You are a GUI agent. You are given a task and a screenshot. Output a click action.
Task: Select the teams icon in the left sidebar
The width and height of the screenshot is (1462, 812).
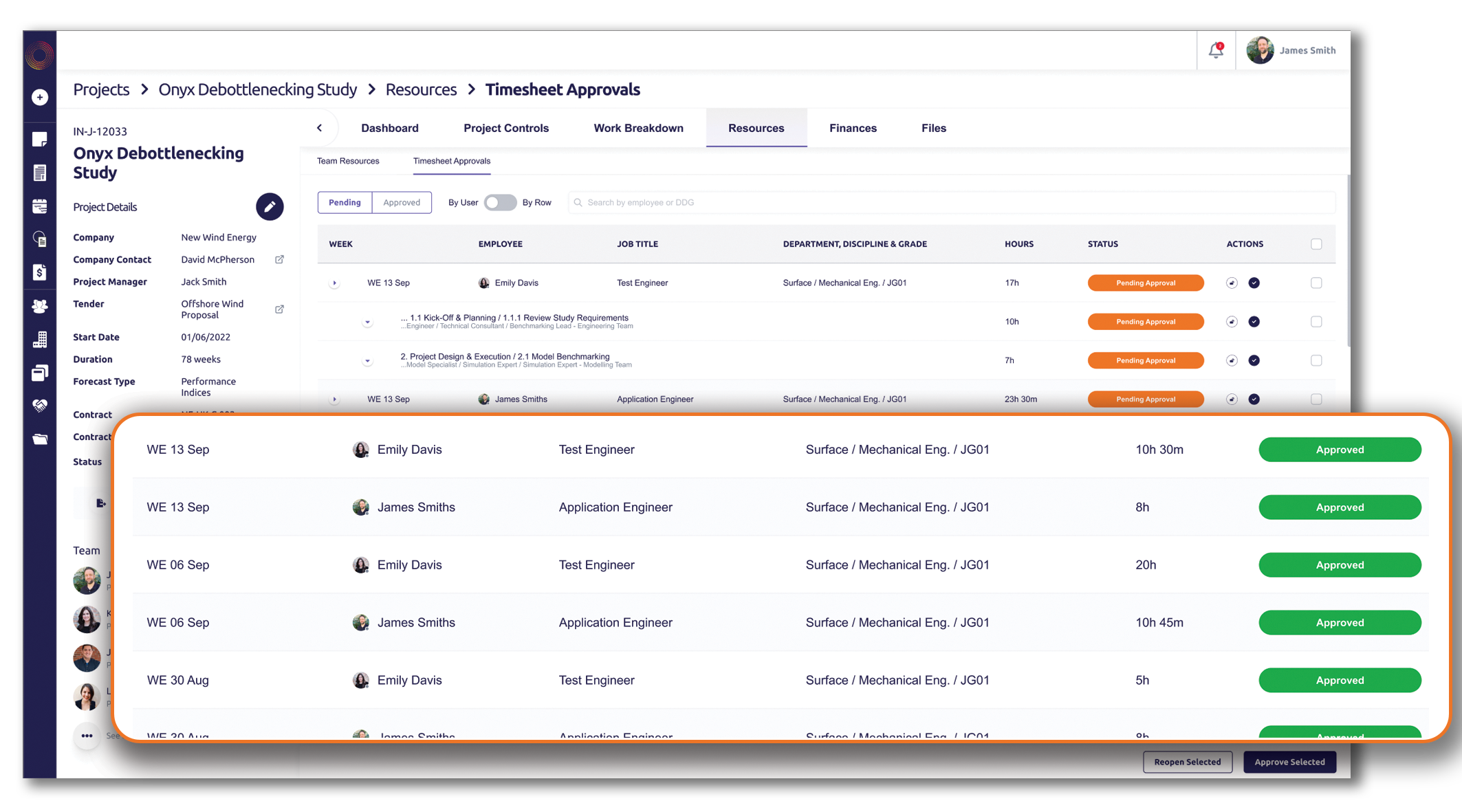39,305
